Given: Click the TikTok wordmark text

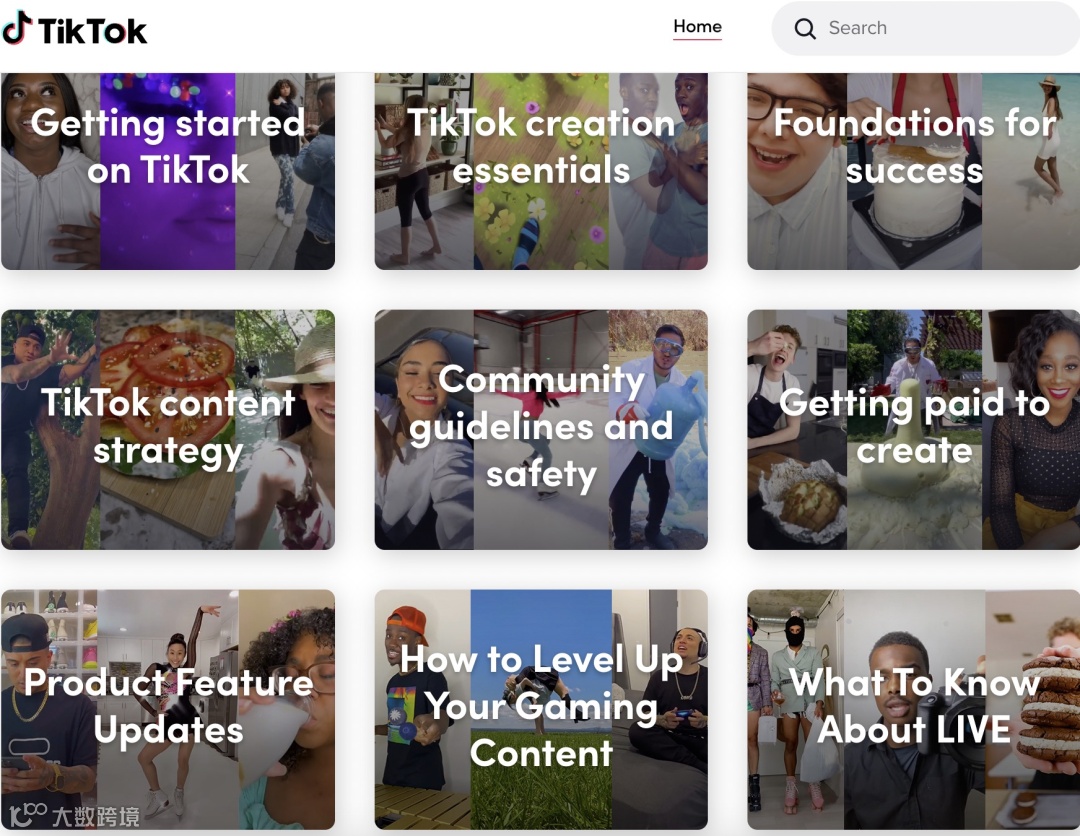Looking at the screenshot, I should pos(92,31).
